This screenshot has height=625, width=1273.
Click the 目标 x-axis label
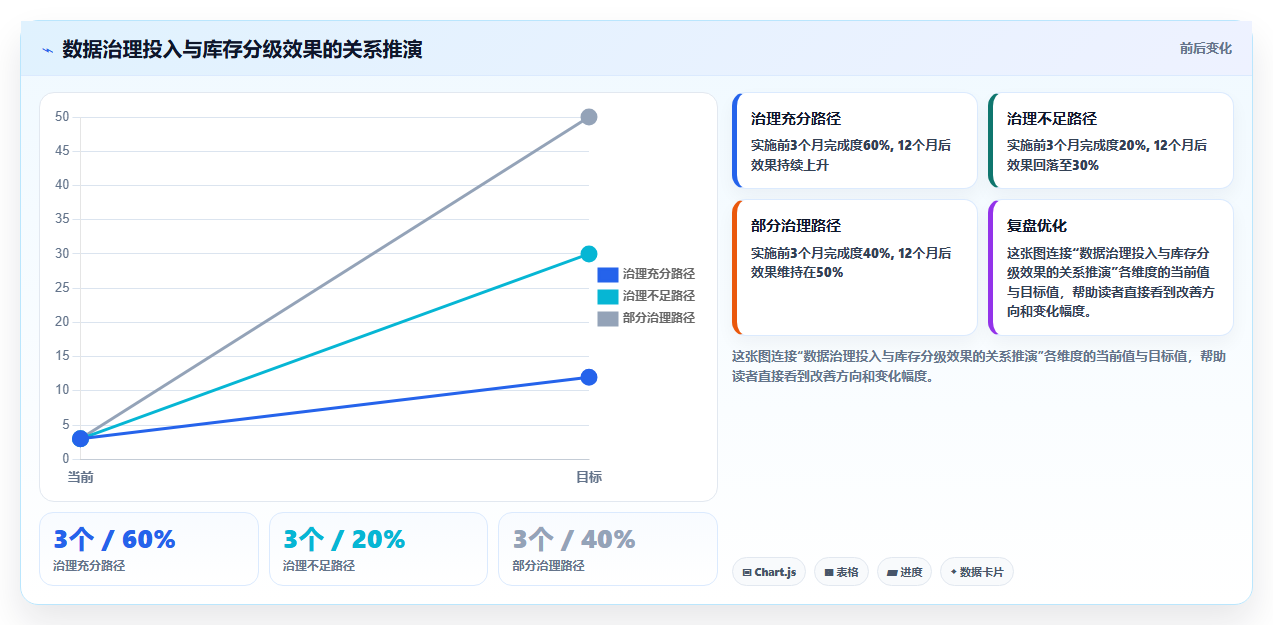[x=589, y=478]
